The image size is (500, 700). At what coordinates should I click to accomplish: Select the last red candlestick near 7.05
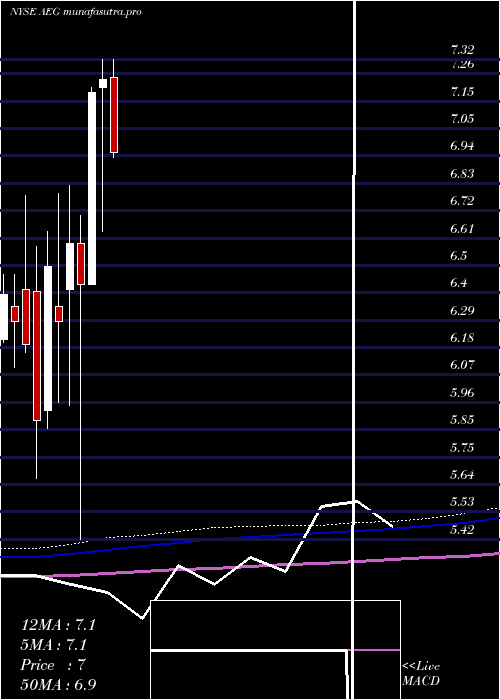(114, 115)
